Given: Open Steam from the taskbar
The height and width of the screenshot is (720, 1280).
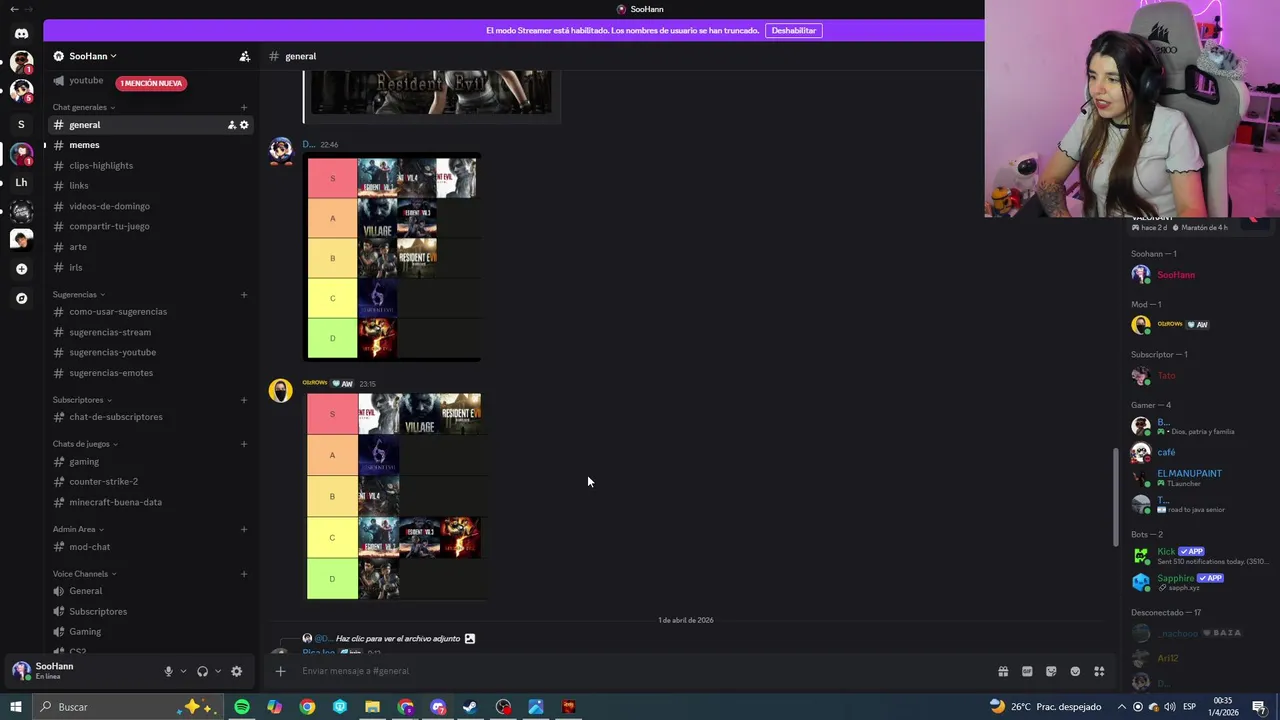Looking at the screenshot, I should (x=470, y=707).
